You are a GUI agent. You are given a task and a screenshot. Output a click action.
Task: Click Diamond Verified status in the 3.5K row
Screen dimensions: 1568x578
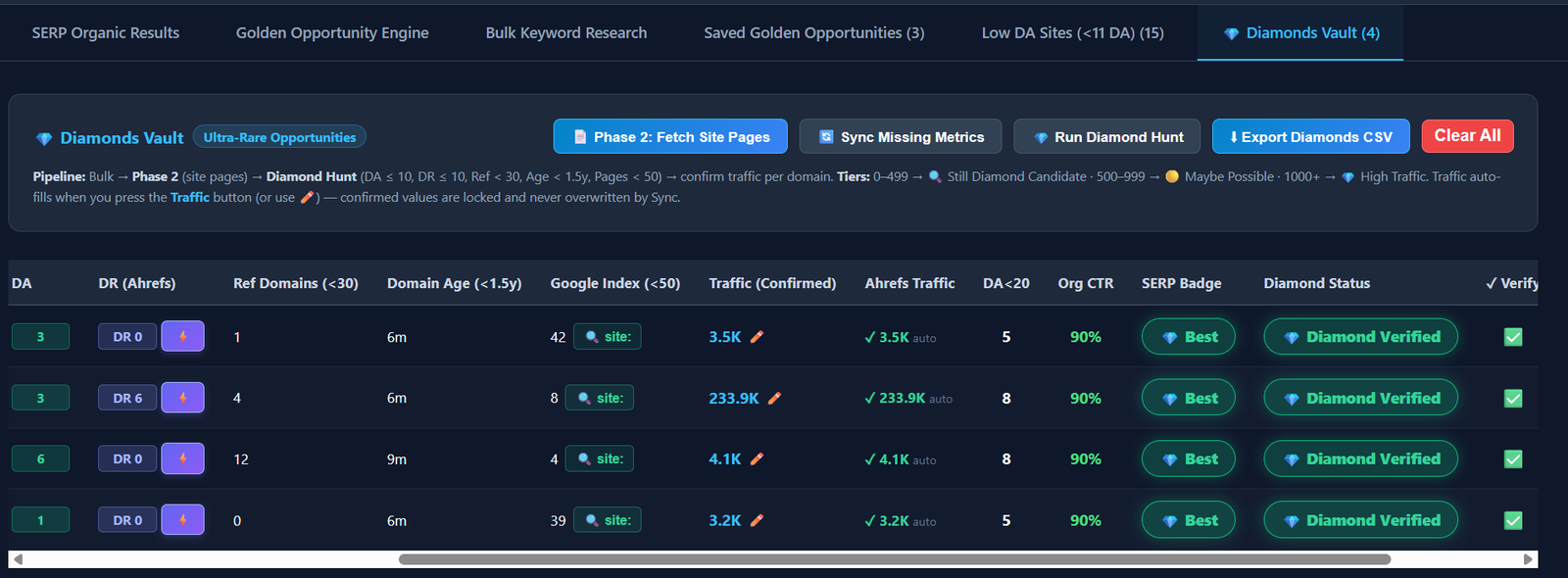point(1360,336)
